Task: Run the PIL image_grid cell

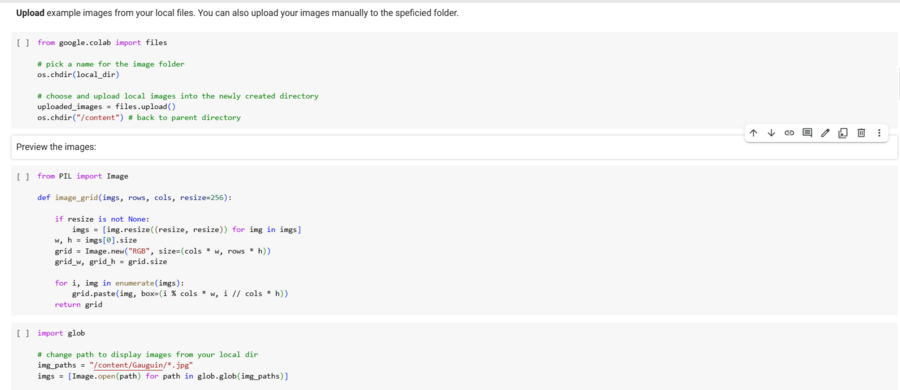Action: [23, 176]
